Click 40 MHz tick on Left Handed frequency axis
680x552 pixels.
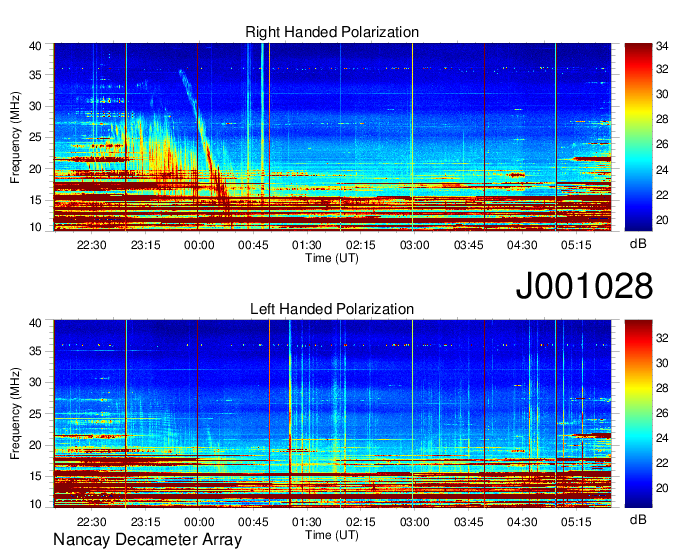35,323
